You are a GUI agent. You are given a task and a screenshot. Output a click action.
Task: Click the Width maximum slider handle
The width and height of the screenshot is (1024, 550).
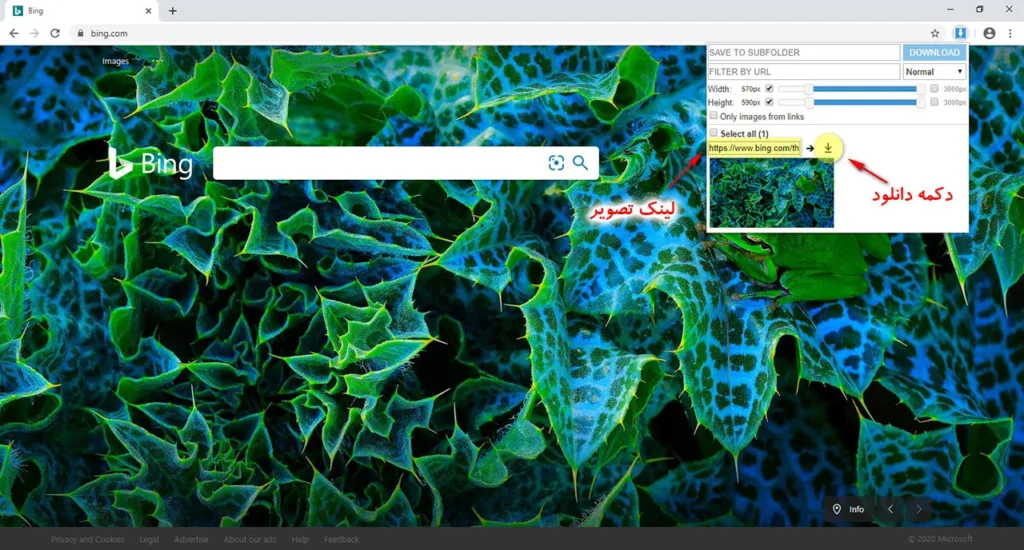(921, 89)
